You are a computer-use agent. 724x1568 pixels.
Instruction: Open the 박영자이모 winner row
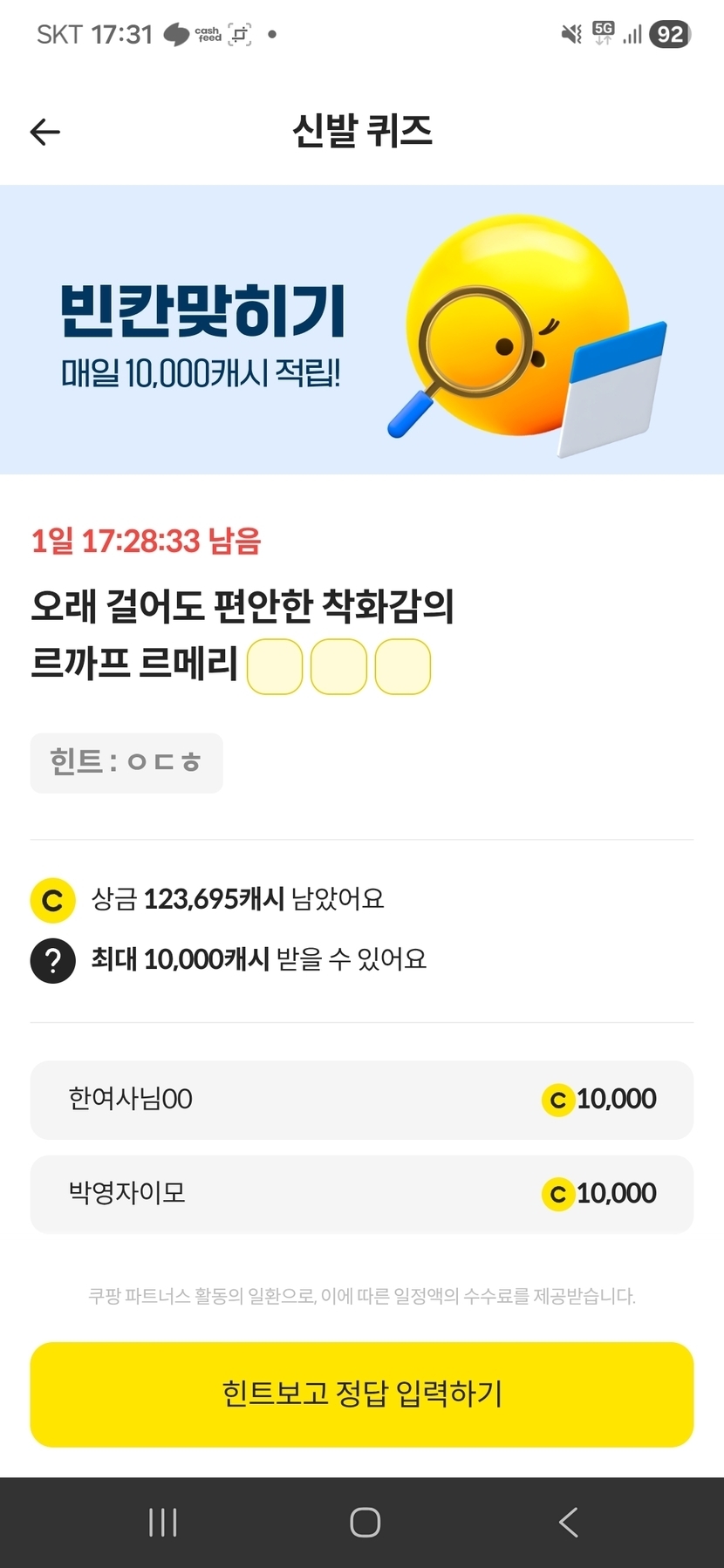coord(362,1194)
